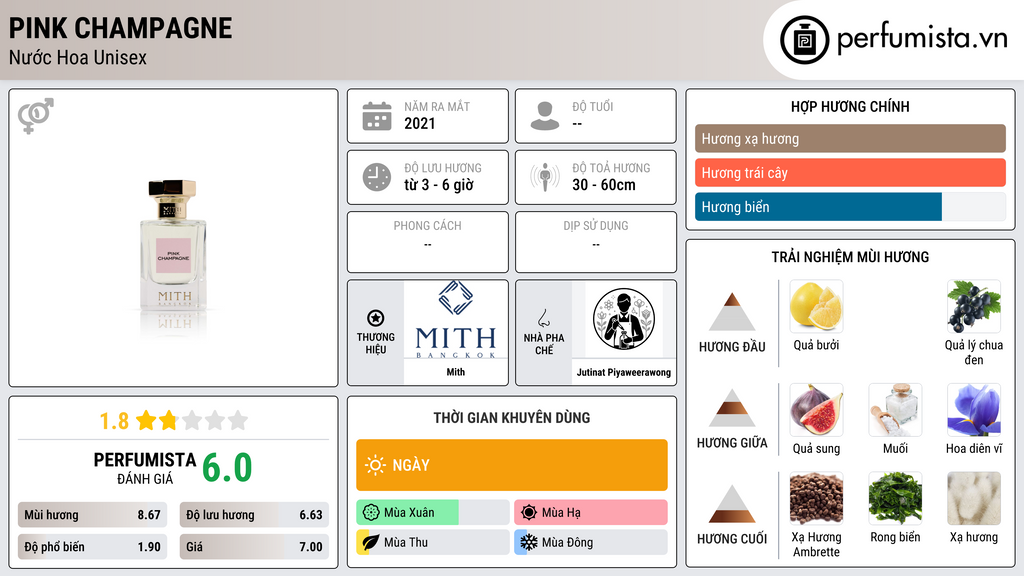
Task: Click the PINK CHAMPAGNE title
Action: point(120,28)
